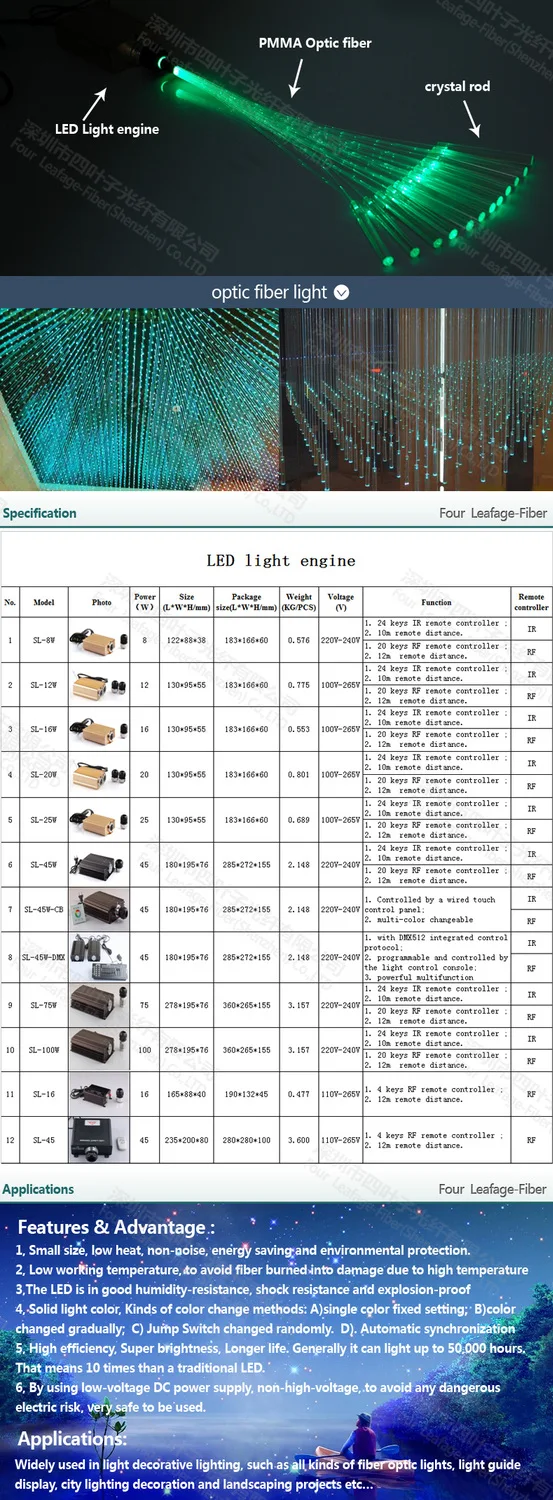Click feature line 2 about low working temperature
This screenshot has height=1500, width=553.
point(272,1270)
